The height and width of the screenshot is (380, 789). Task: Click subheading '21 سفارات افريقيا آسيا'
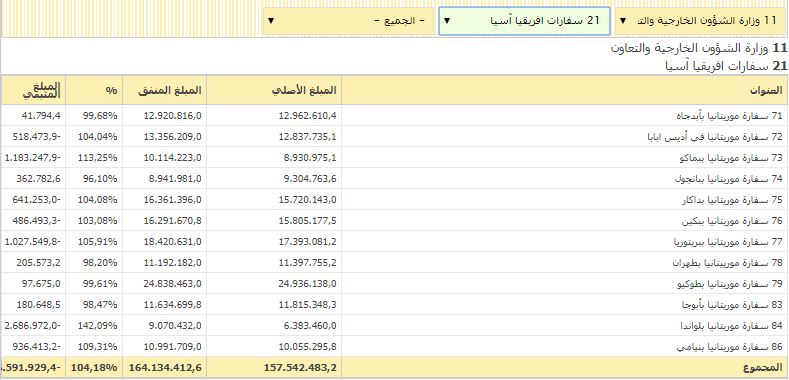pos(726,66)
